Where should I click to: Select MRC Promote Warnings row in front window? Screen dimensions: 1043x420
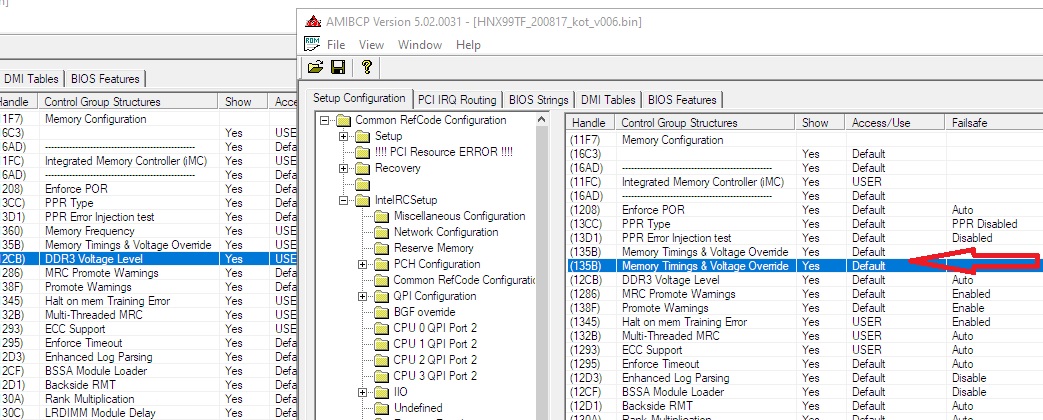pyautogui.click(x=804, y=294)
